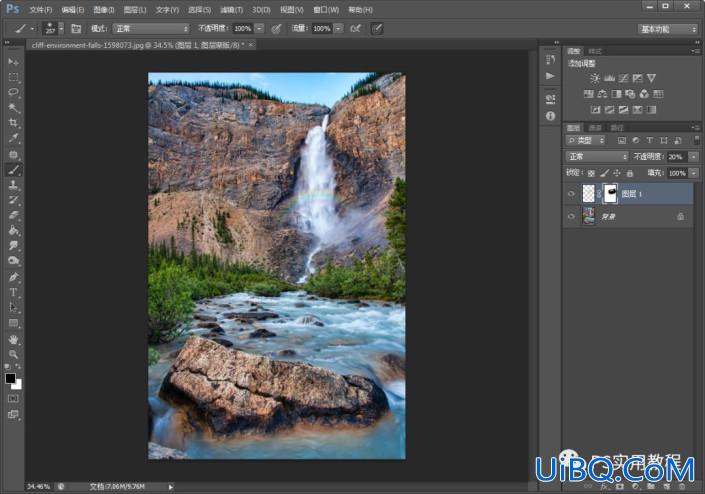Open the 文件(F) menu
Viewport: 705px width, 494px height.
(x=40, y=9)
